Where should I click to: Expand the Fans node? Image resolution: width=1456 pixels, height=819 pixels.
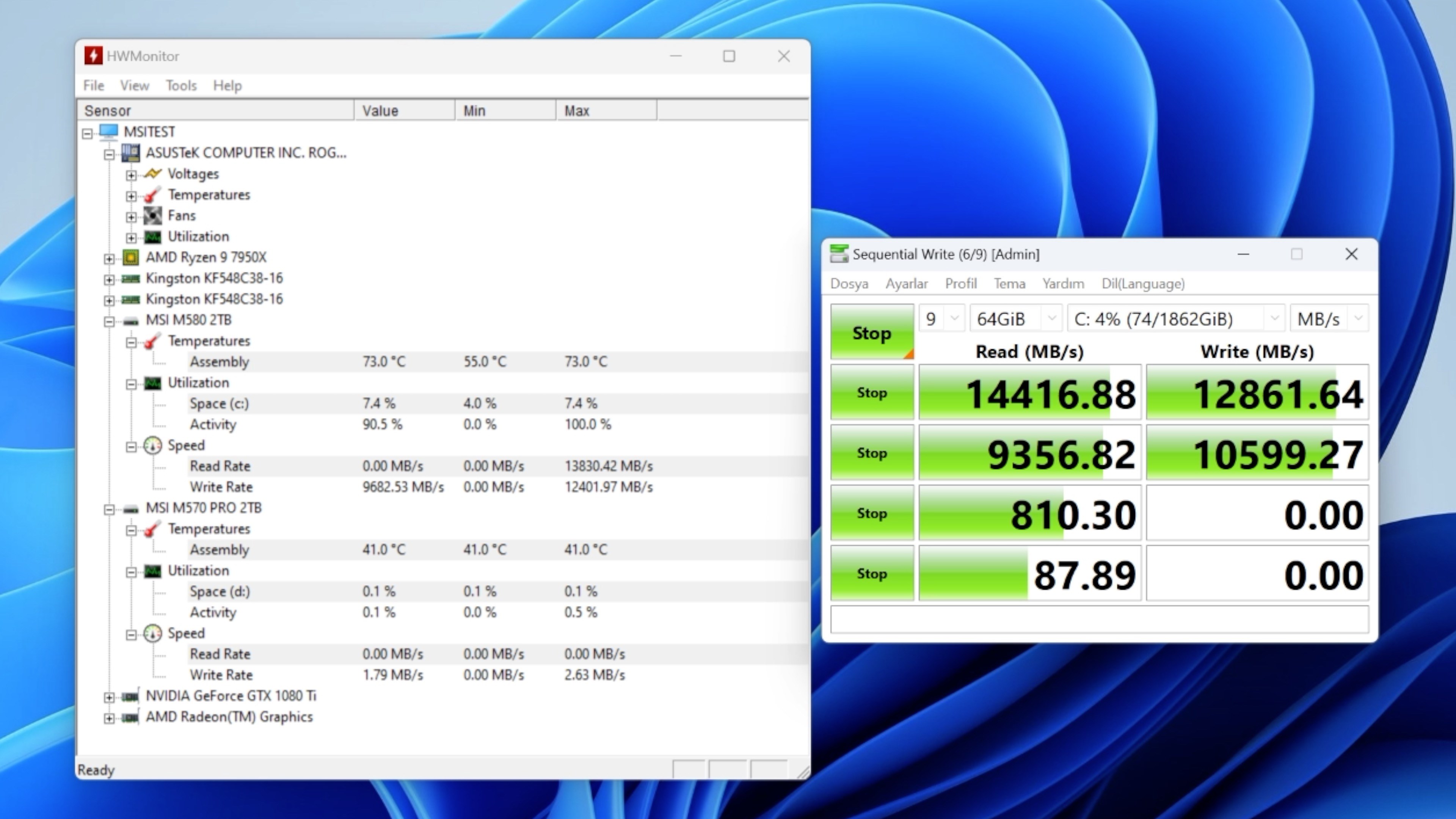[x=131, y=217]
